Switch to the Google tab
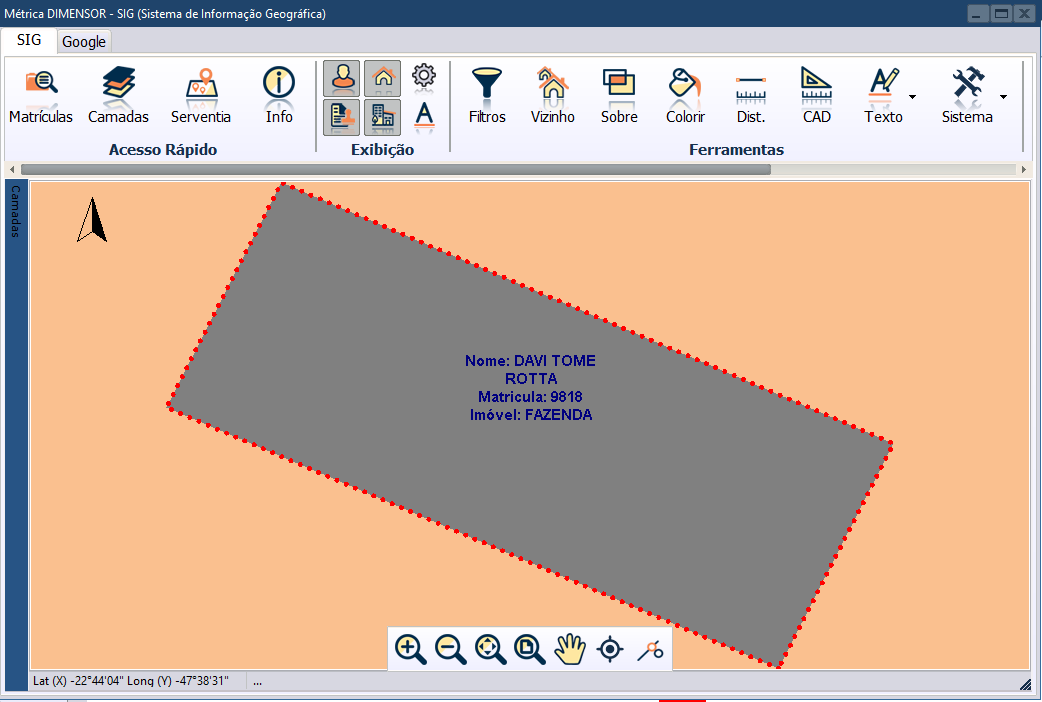Image resolution: width=1042 pixels, height=702 pixels. (84, 42)
